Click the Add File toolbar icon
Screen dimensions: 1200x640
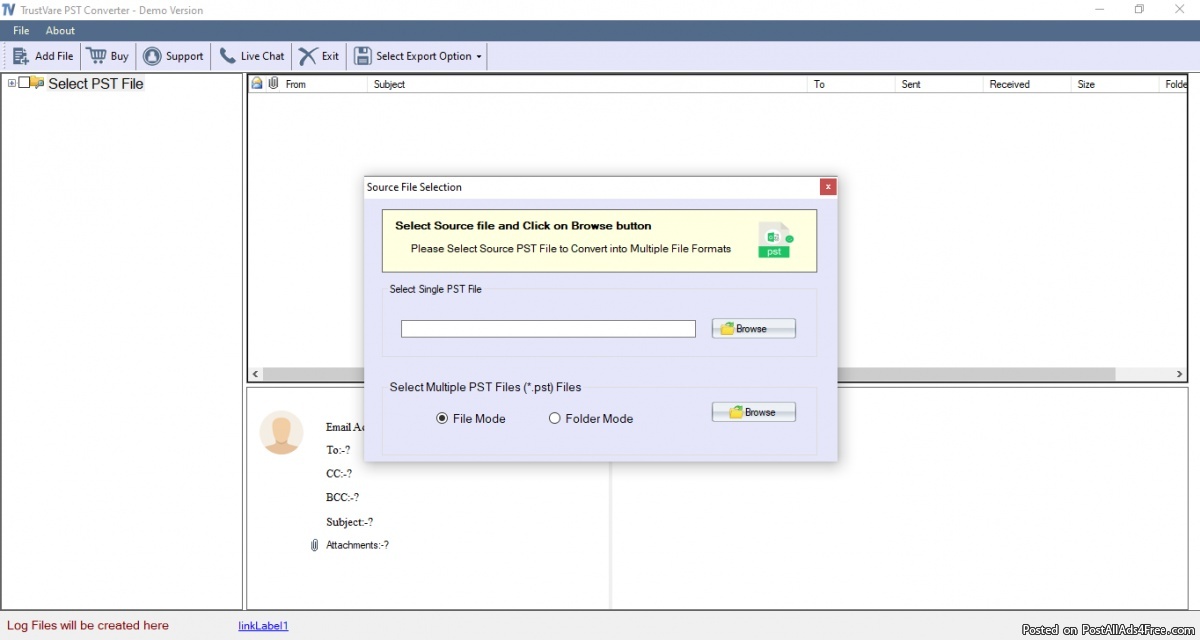(x=20, y=56)
